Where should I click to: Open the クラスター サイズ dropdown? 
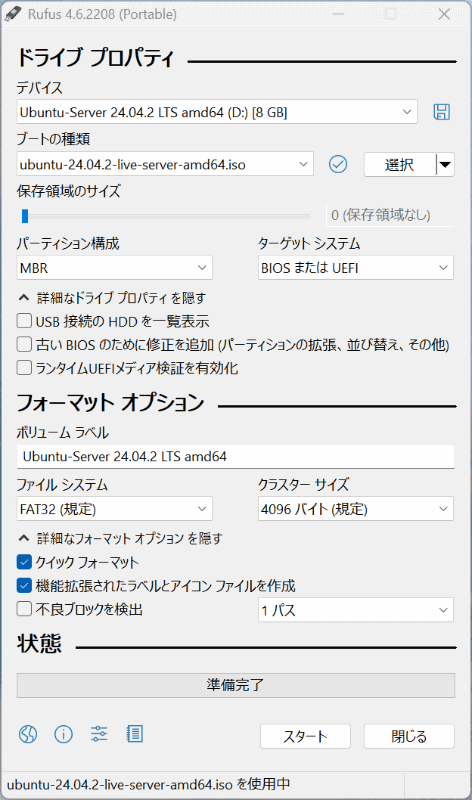356,509
